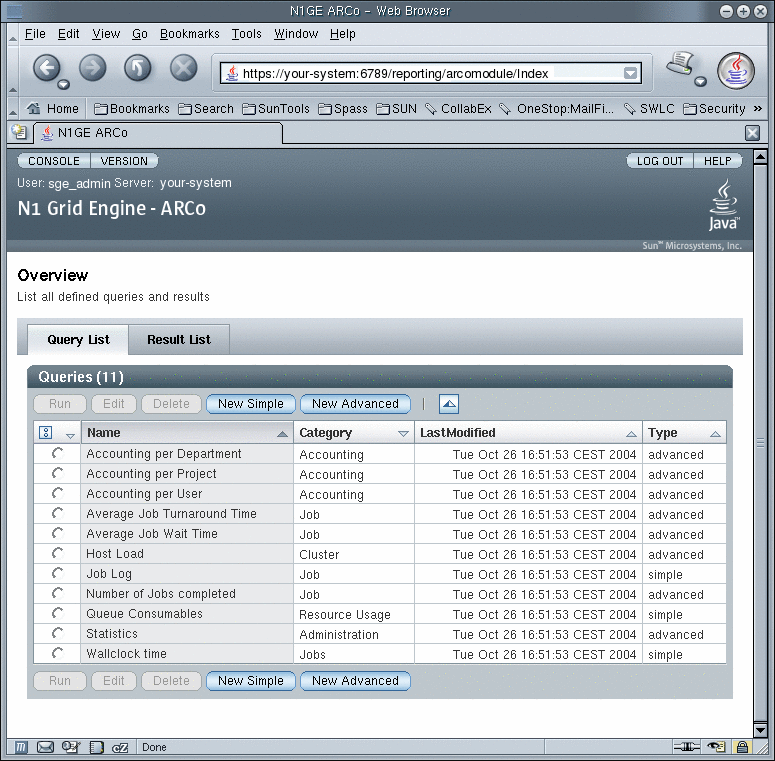
Task: Click the Print icon in the toolbar
Action: click(x=680, y=63)
